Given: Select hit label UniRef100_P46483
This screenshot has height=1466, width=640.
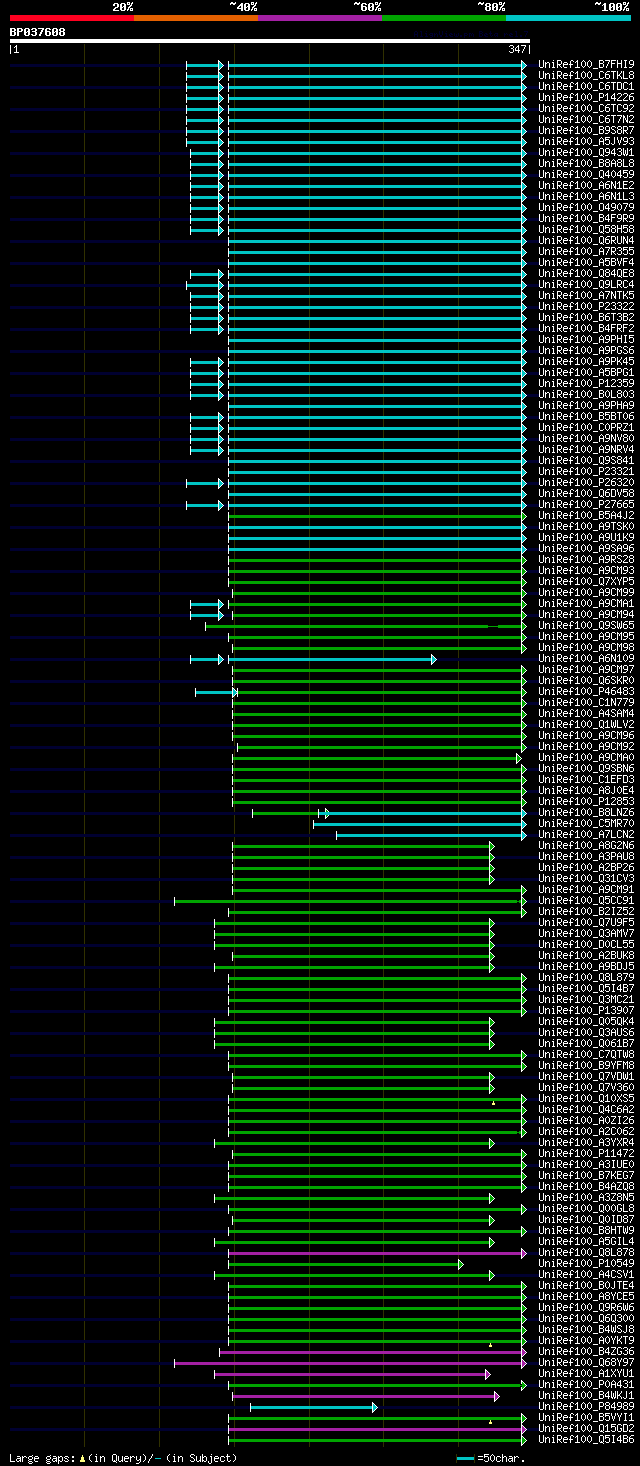Looking at the screenshot, I should click(586, 691).
